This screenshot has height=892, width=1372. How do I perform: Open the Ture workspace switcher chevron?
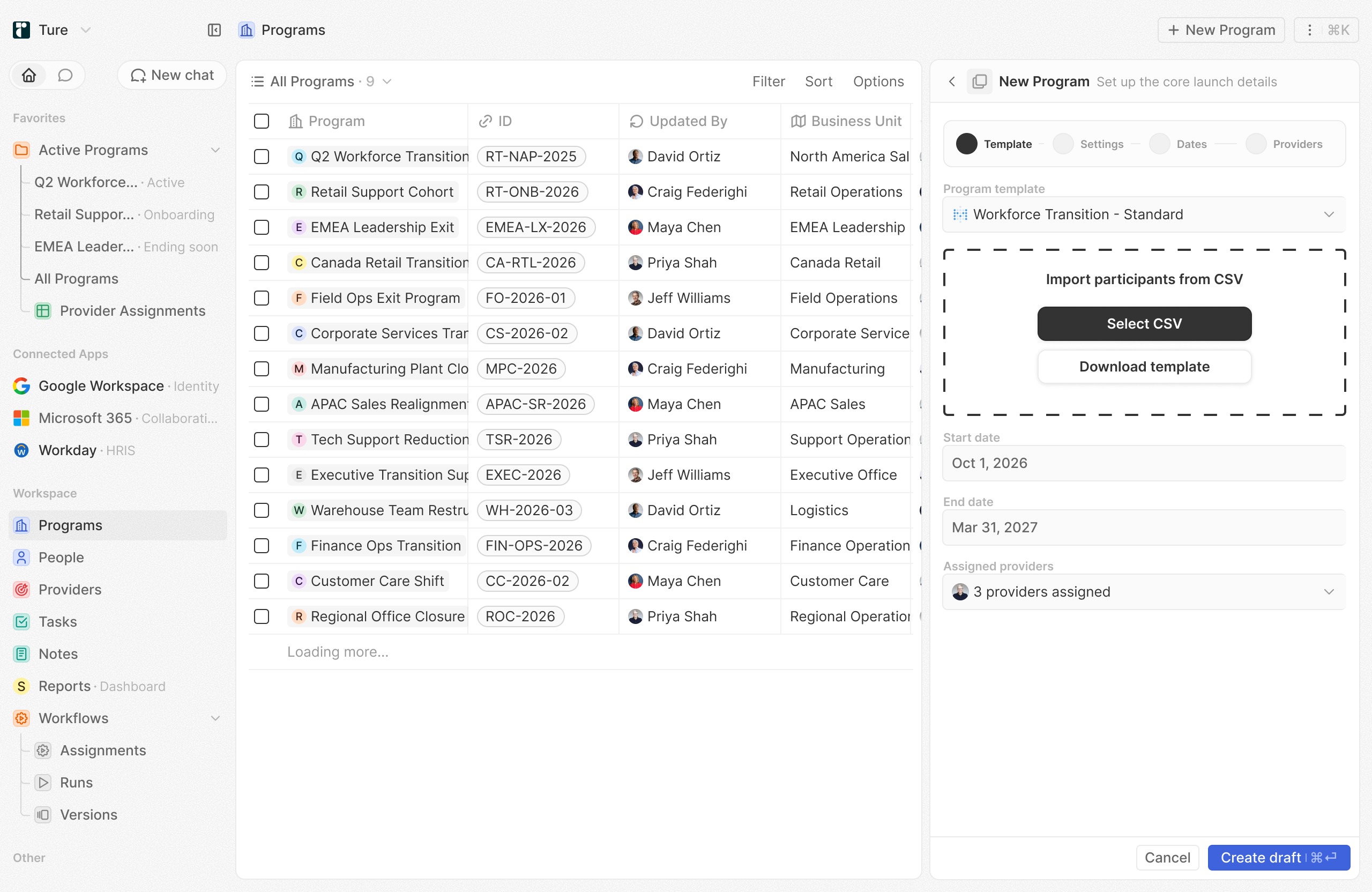tap(85, 30)
